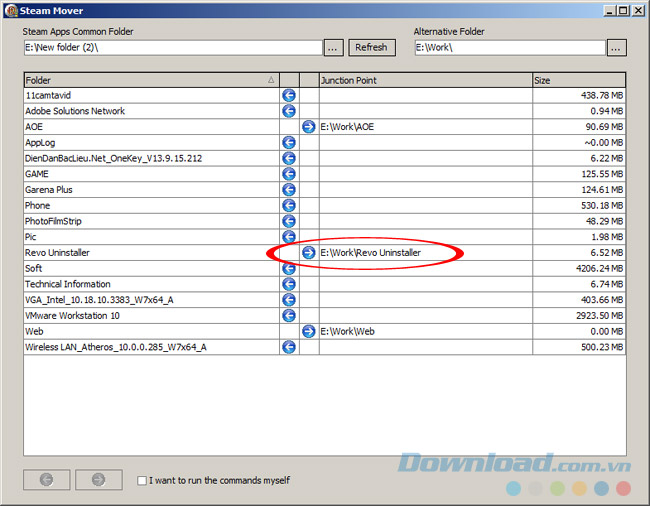
Task: Click right arrow icon for Revo Uninstaller
Action: 309,253
